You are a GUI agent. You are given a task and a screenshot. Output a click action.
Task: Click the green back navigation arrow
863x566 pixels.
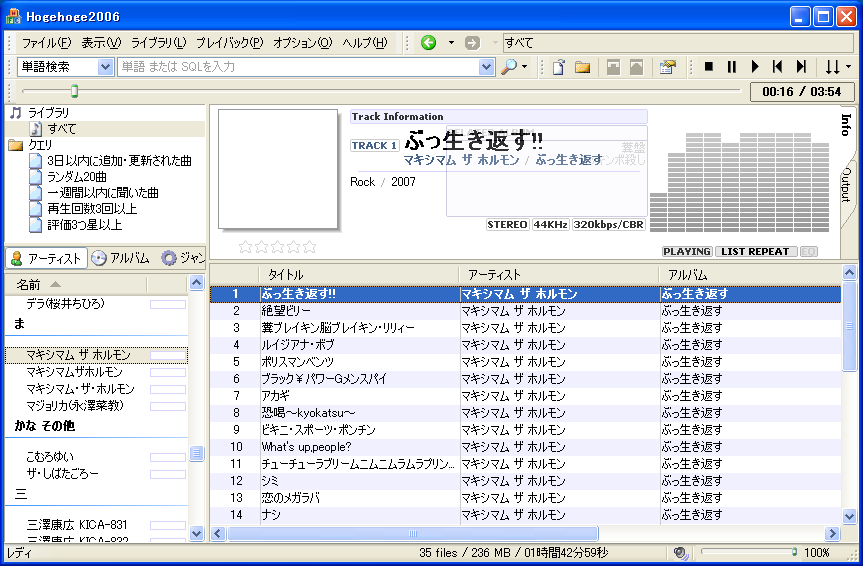428,42
